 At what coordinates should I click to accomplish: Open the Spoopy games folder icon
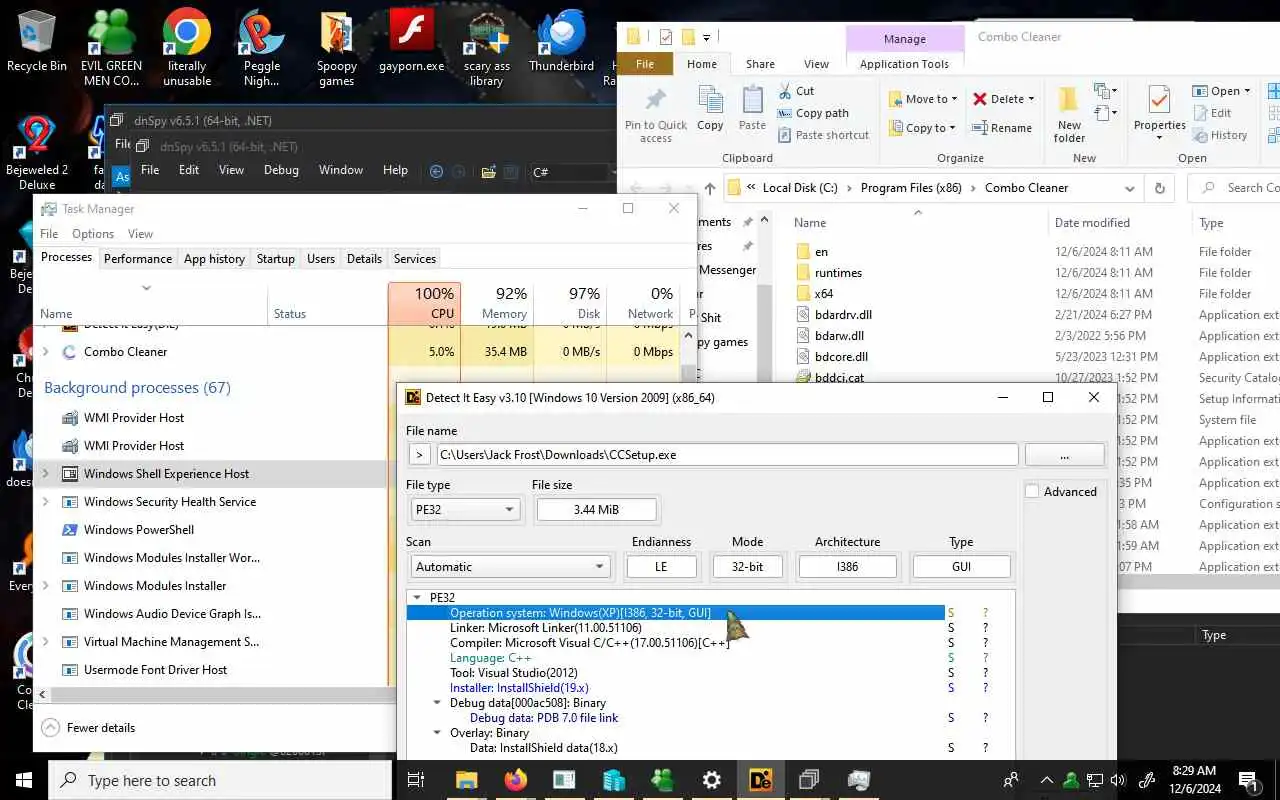[337, 47]
